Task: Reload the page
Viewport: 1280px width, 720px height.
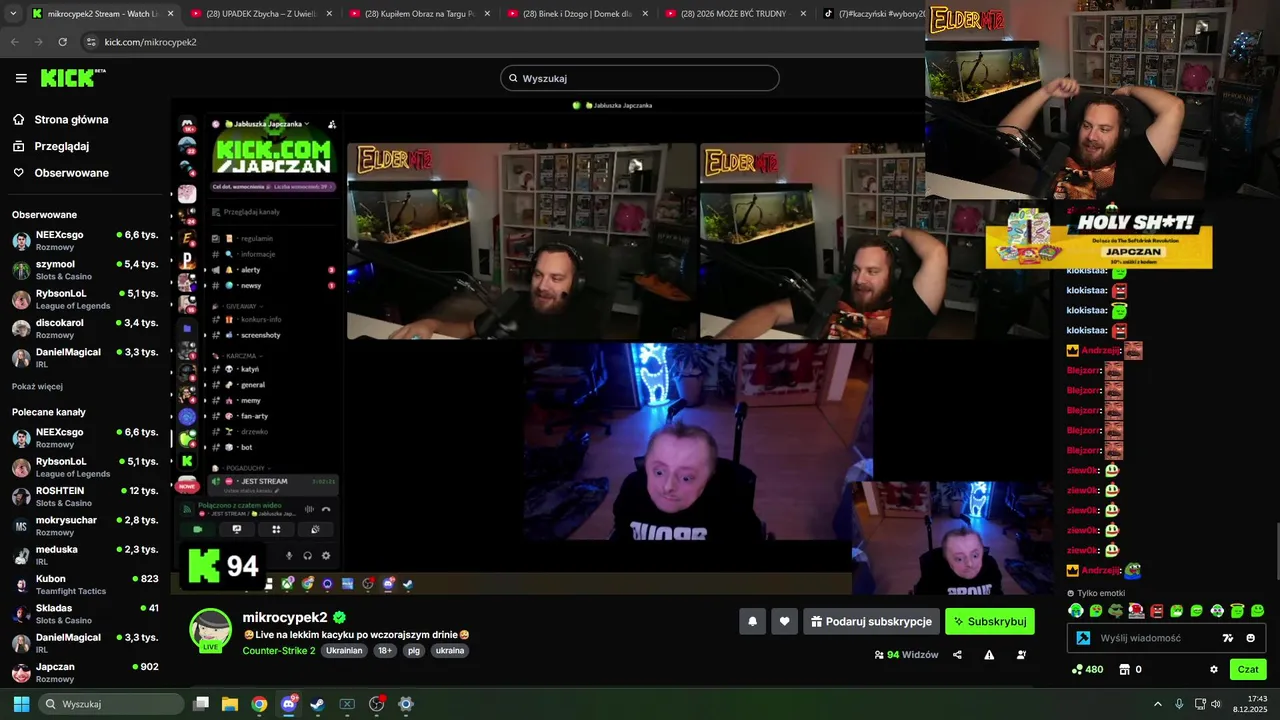Action: [x=63, y=42]
